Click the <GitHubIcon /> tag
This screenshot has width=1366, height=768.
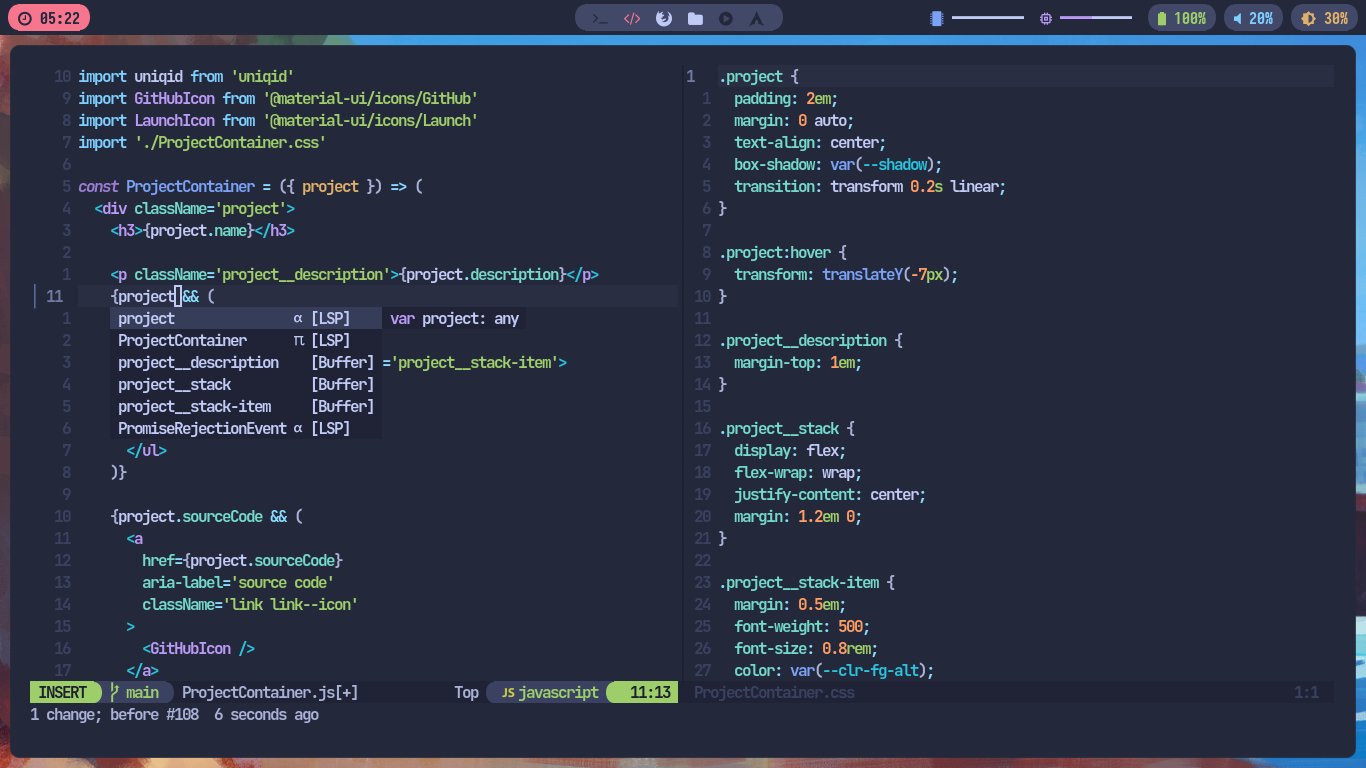198,648
